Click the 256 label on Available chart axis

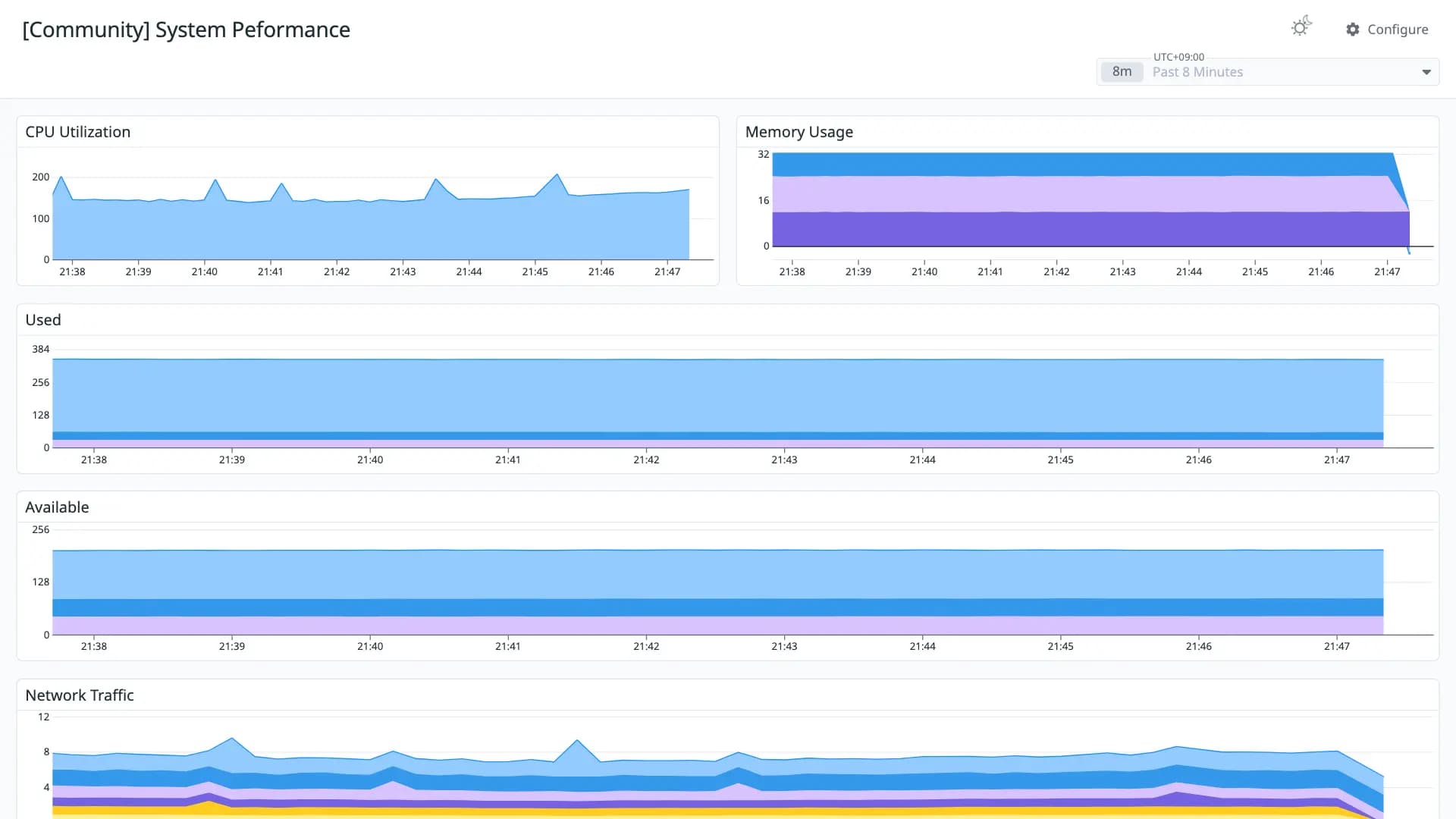40,529
